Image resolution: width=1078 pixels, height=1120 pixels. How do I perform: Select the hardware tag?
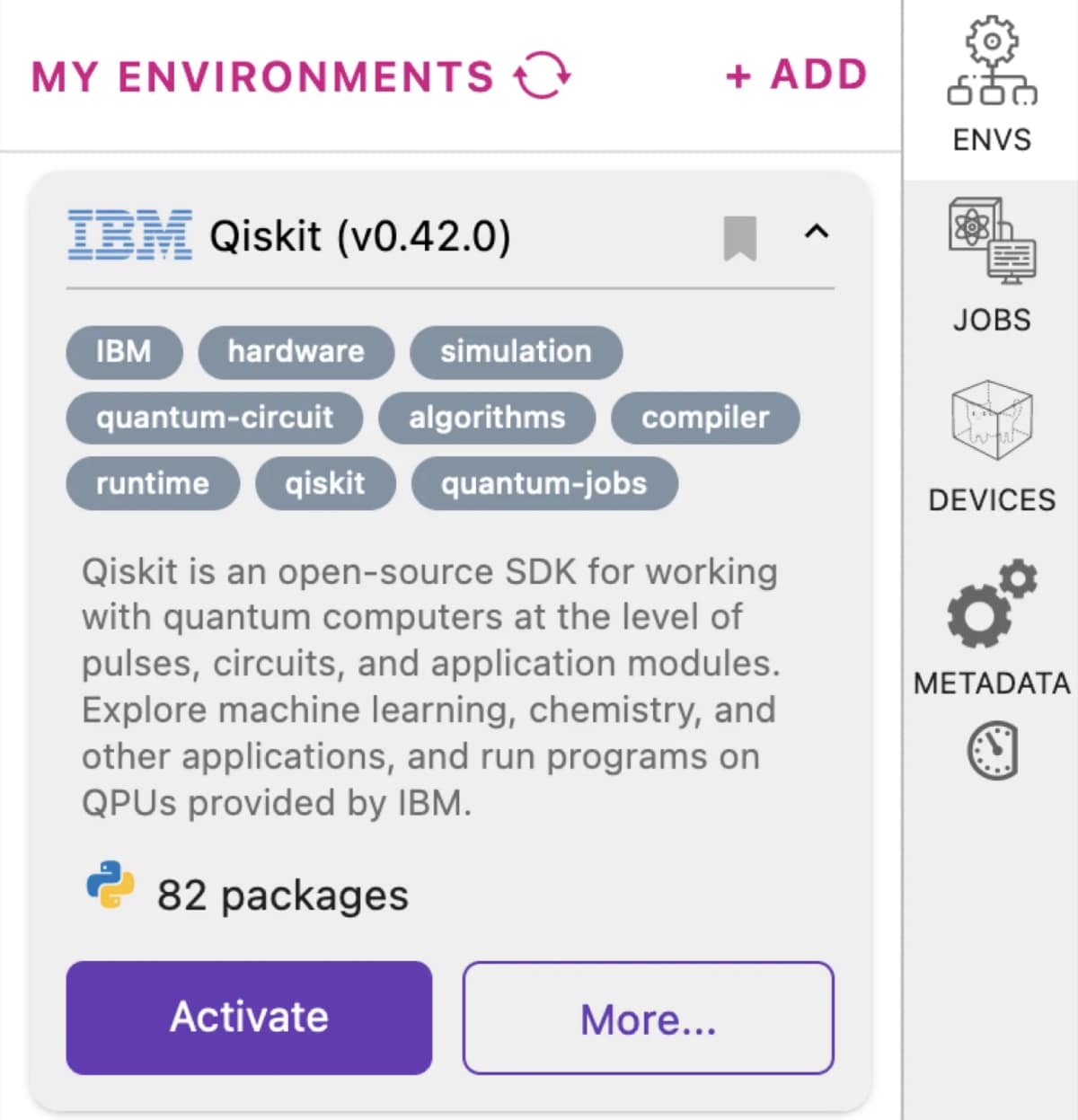[x=296, y=352]
